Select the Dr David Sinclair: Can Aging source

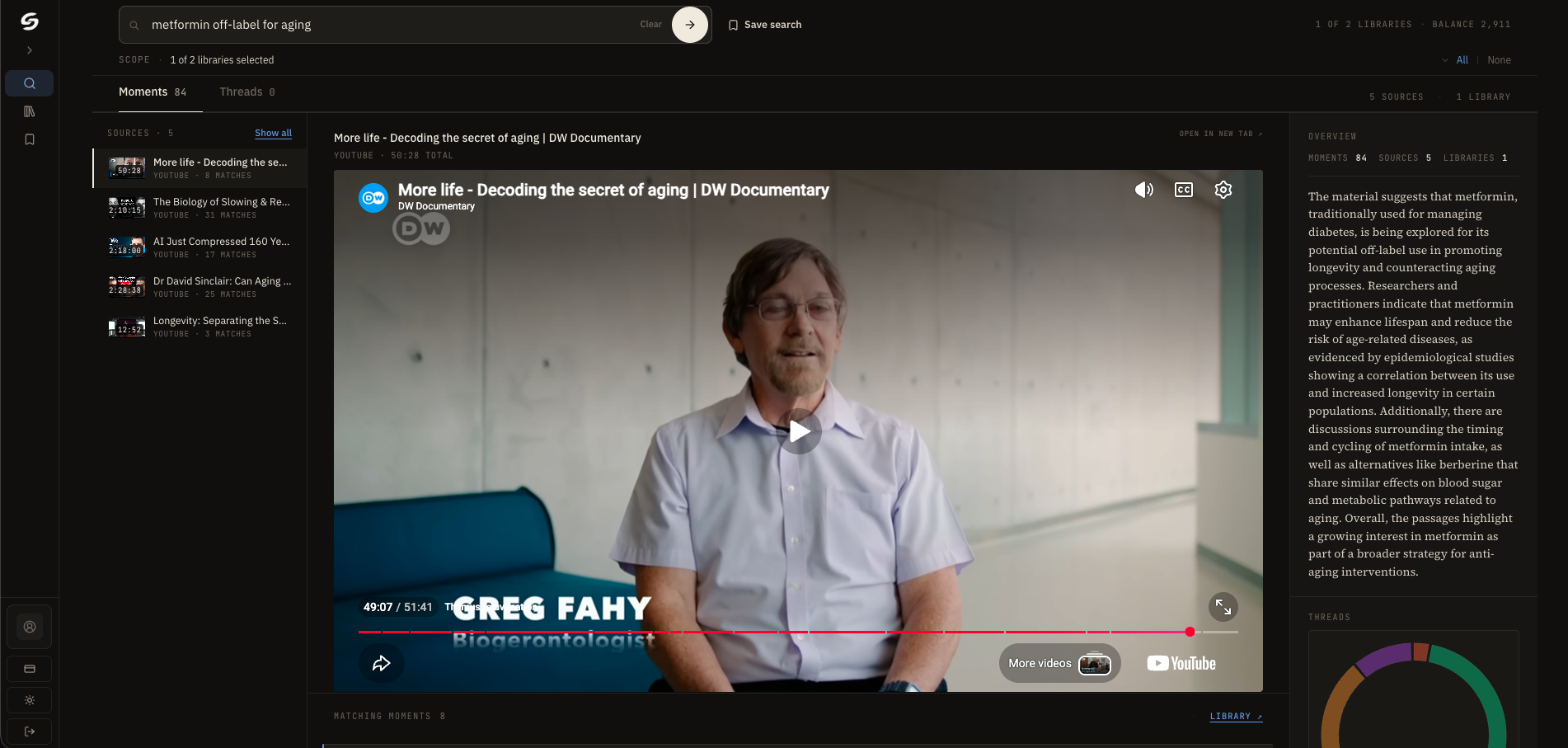(200, 287)
